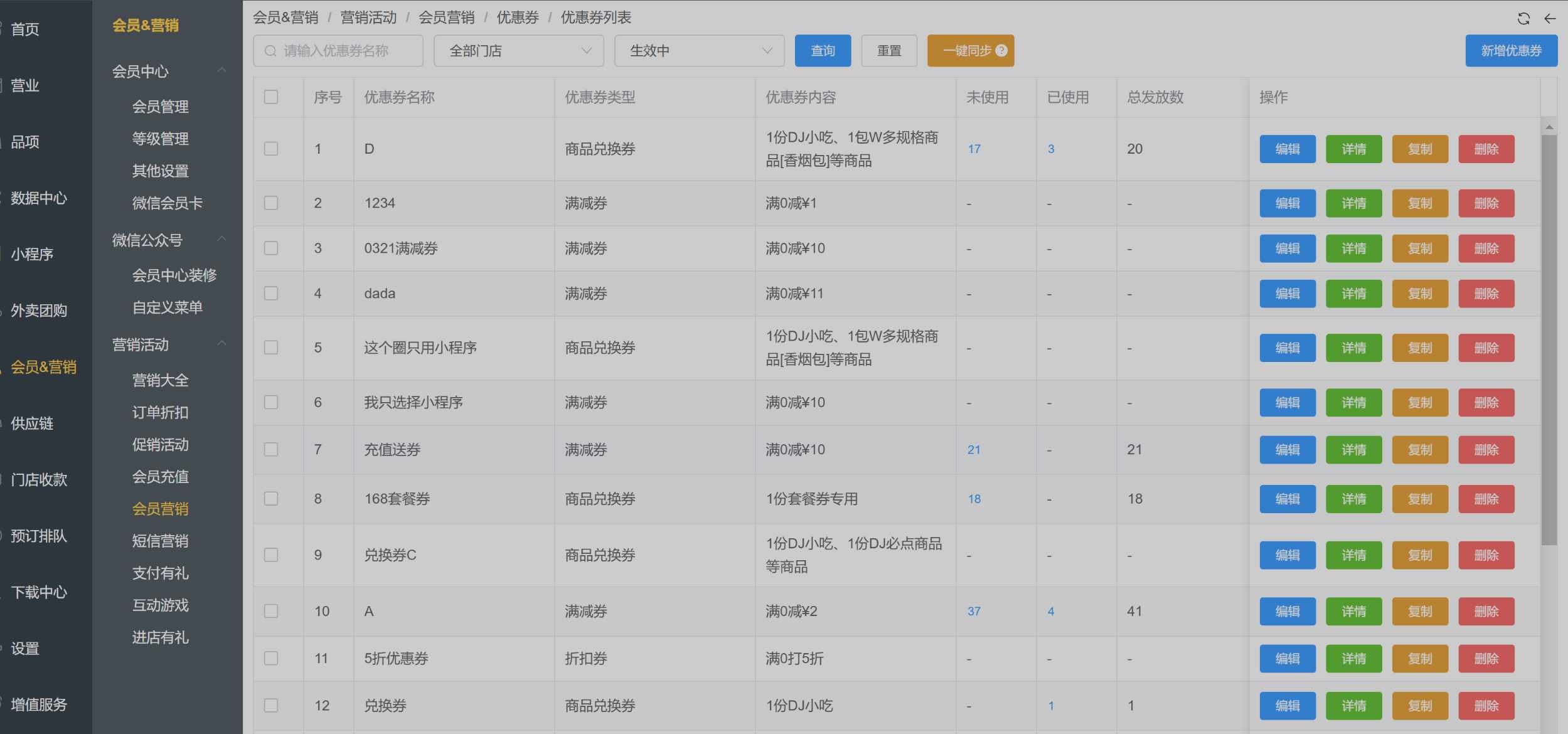Click unused count 21 for 充值送券
The width and height of the screenshot is (1568, 734).
(974, 450)
